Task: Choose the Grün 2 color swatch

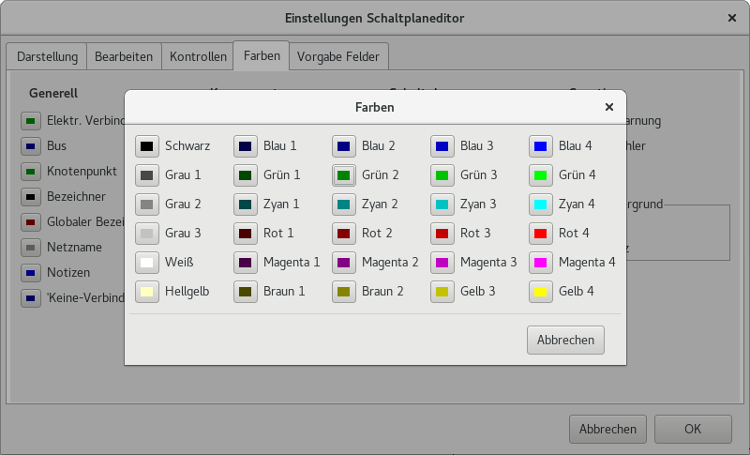Action: tap(343, 175)
